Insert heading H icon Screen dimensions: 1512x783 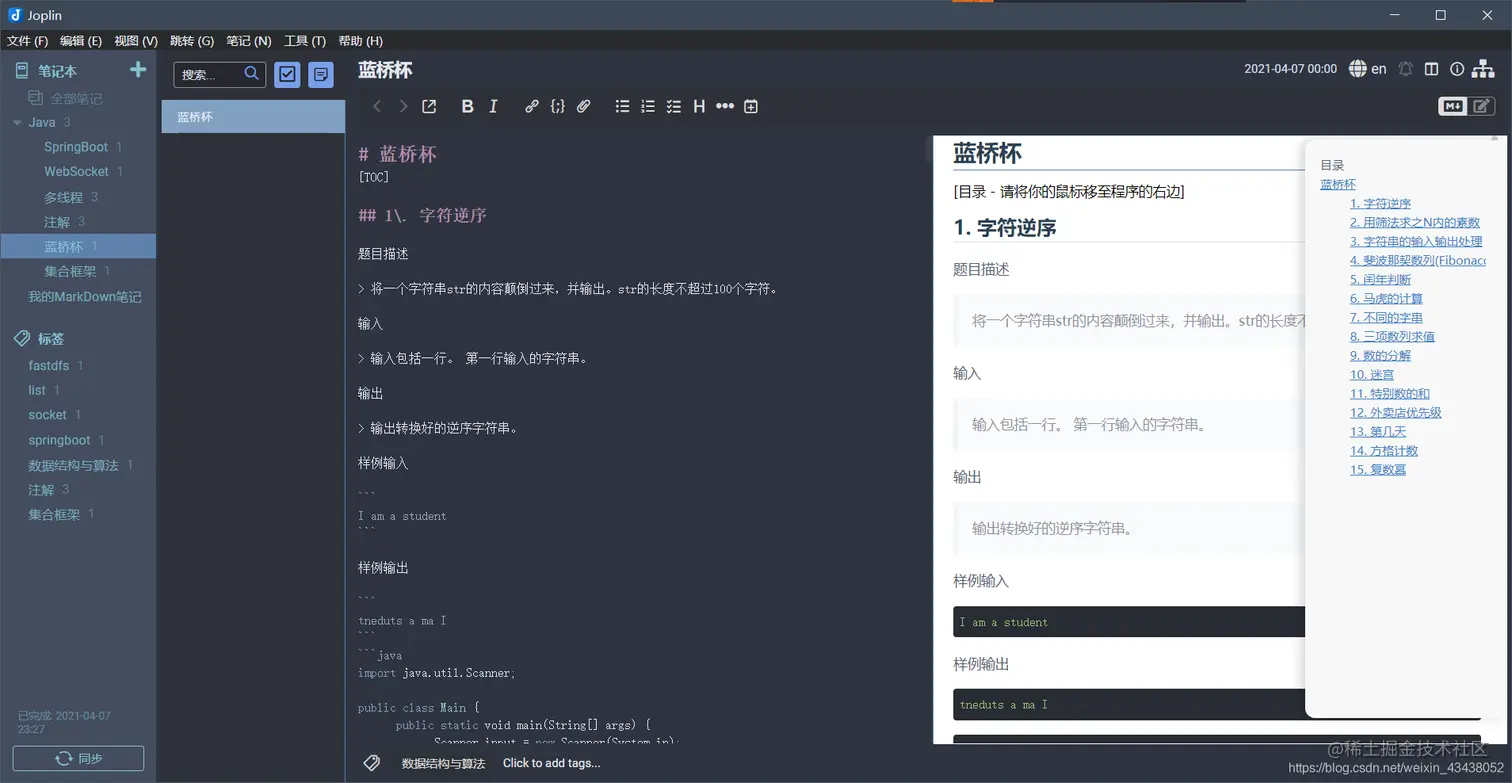(x=699, y=106)
